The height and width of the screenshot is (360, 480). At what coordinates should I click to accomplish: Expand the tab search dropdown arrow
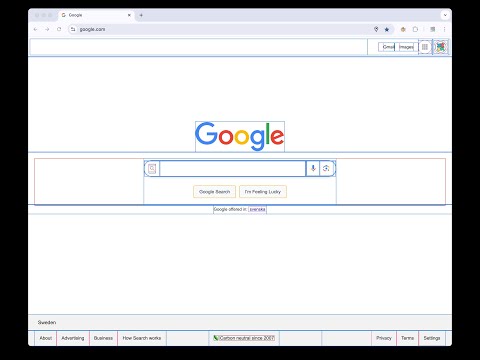coord(445,15)
